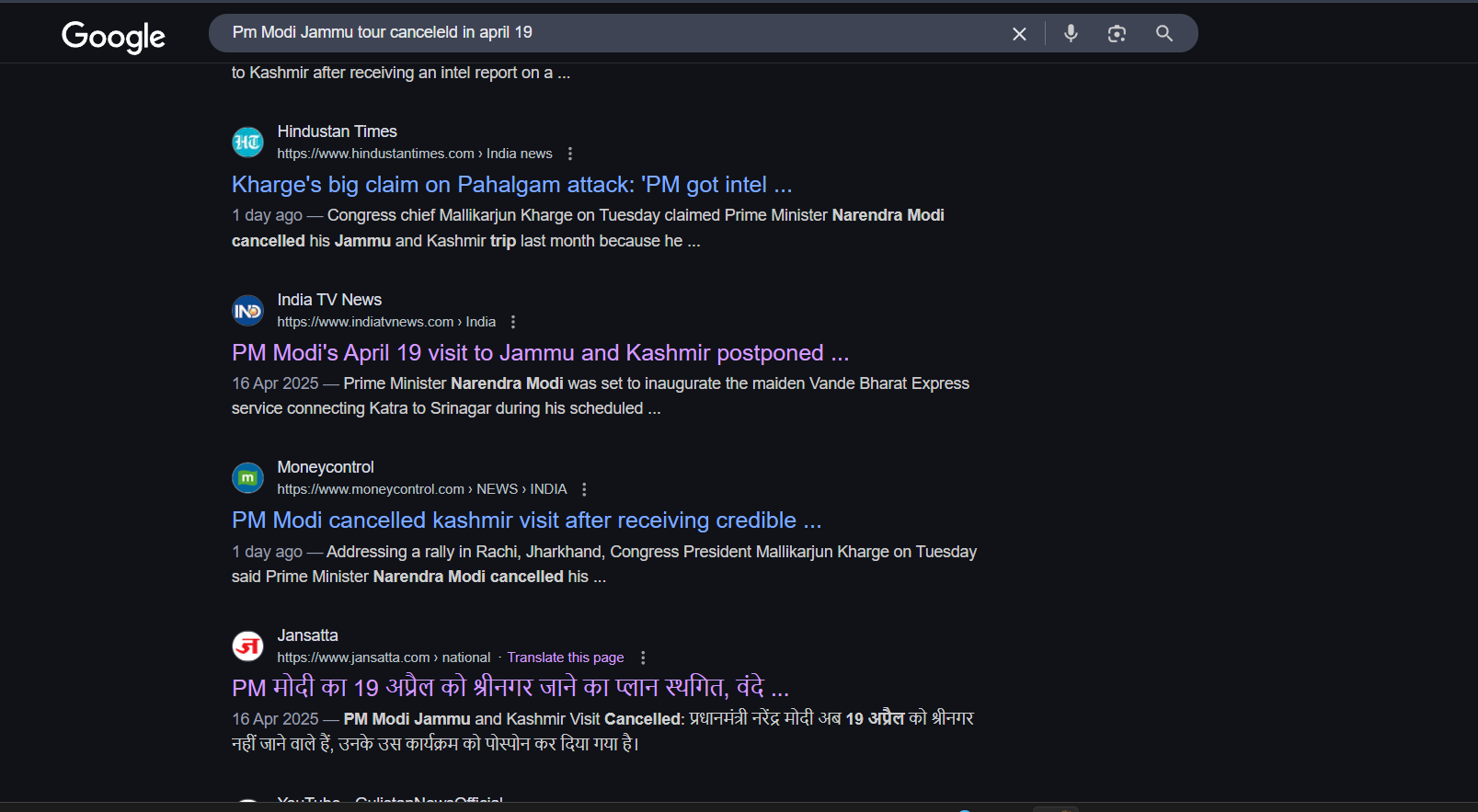Image resolution: width=1478 pixels, height=812 pixels.
Task: Click Moneycontrol site name
Action: 326,467
